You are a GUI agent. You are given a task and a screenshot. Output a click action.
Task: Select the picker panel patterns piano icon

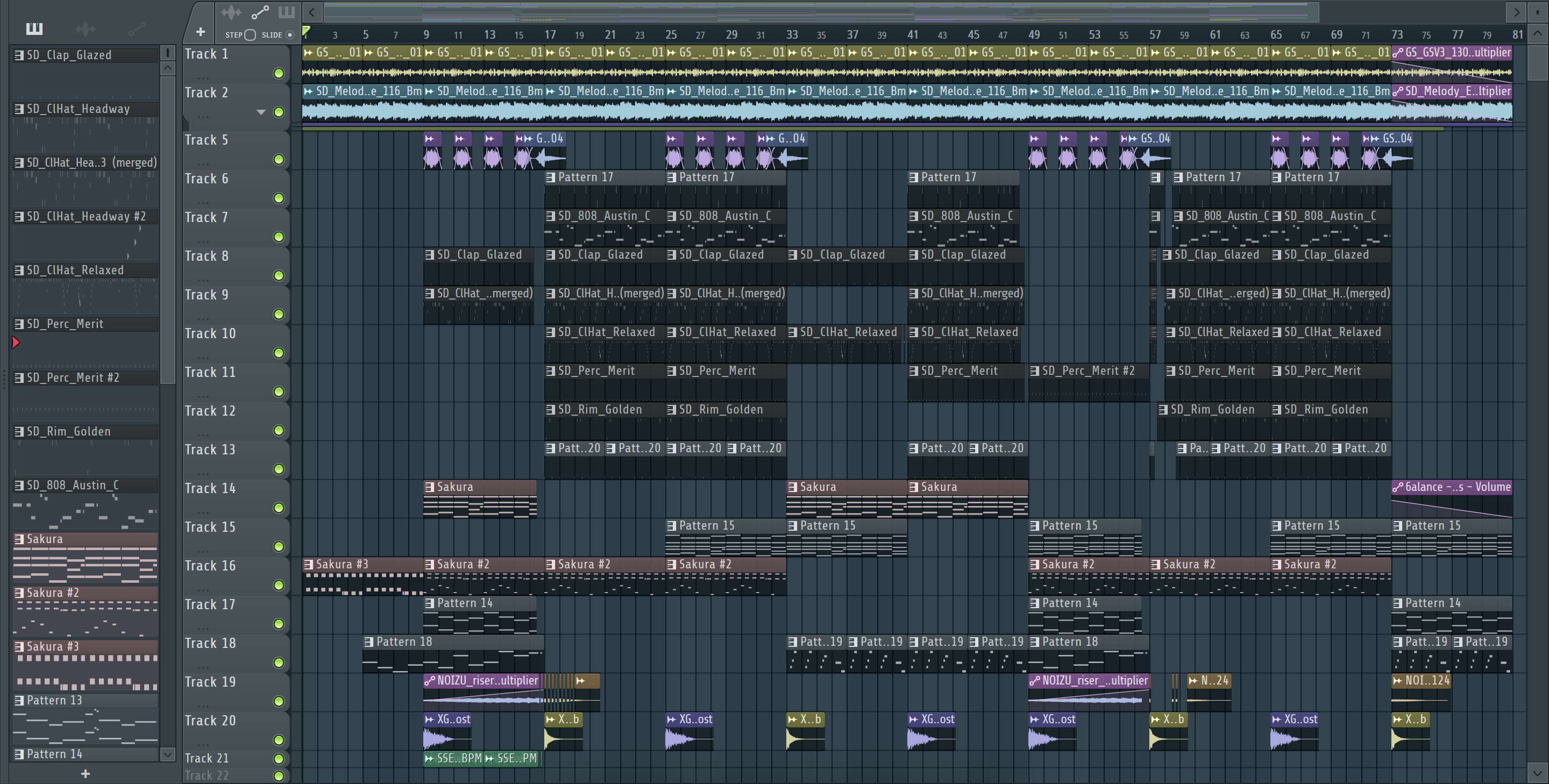34,28
